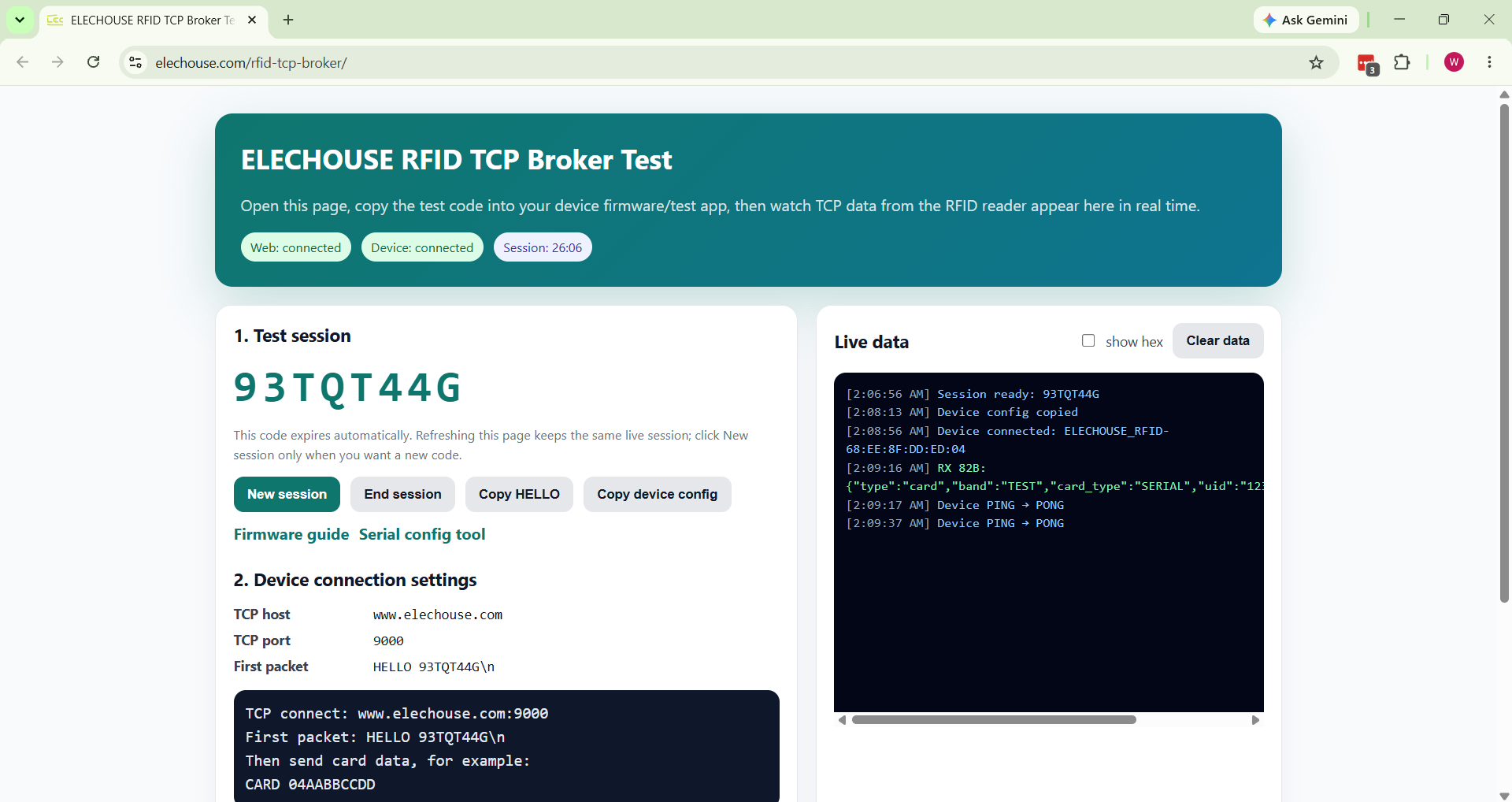Click the 'Session ready: 93TQT44G' log line
This screenshot has width=1512, height=802.
pyautogui.click(x=973, y=394)
